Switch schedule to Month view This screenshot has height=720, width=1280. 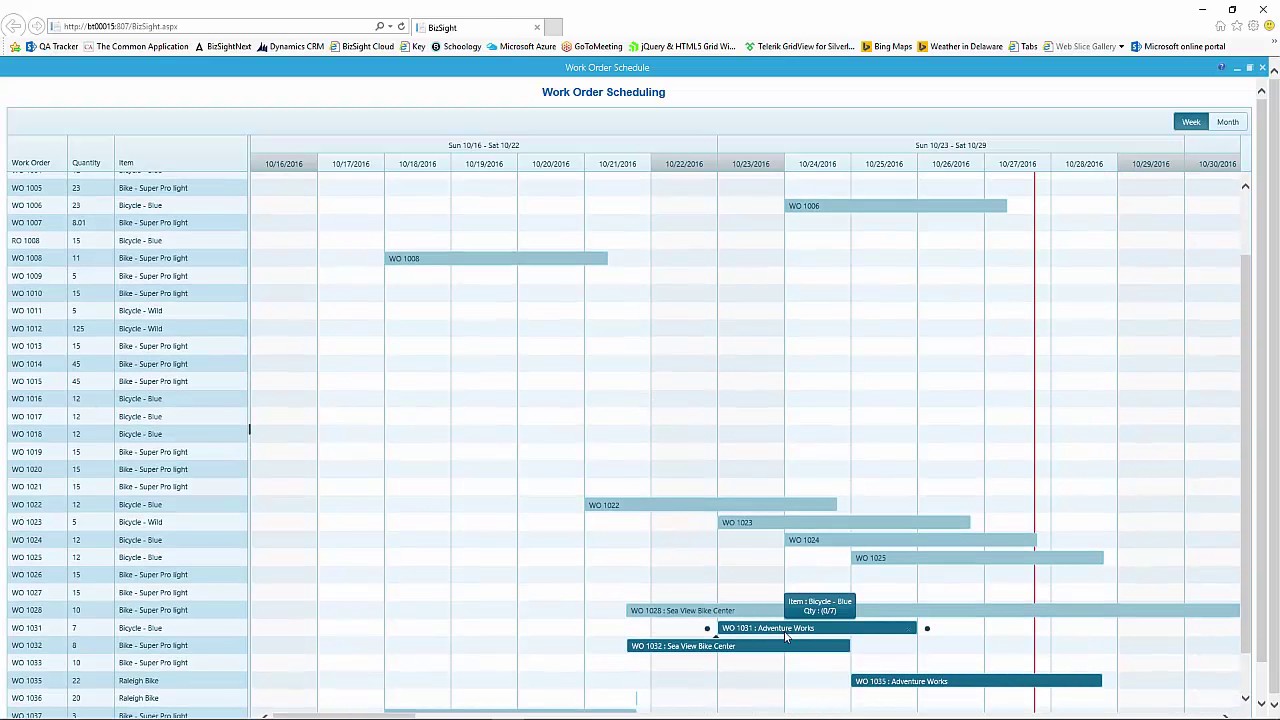1227,122
